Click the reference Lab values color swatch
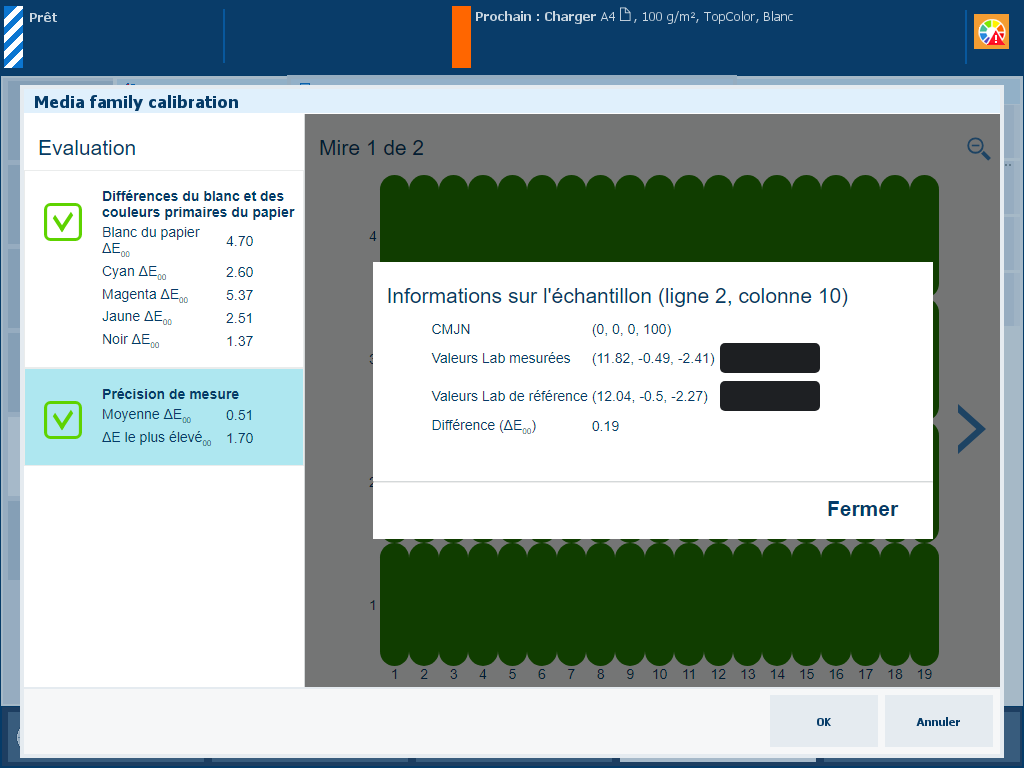Viewport: 1024px width, 768px height. [769, 396]
